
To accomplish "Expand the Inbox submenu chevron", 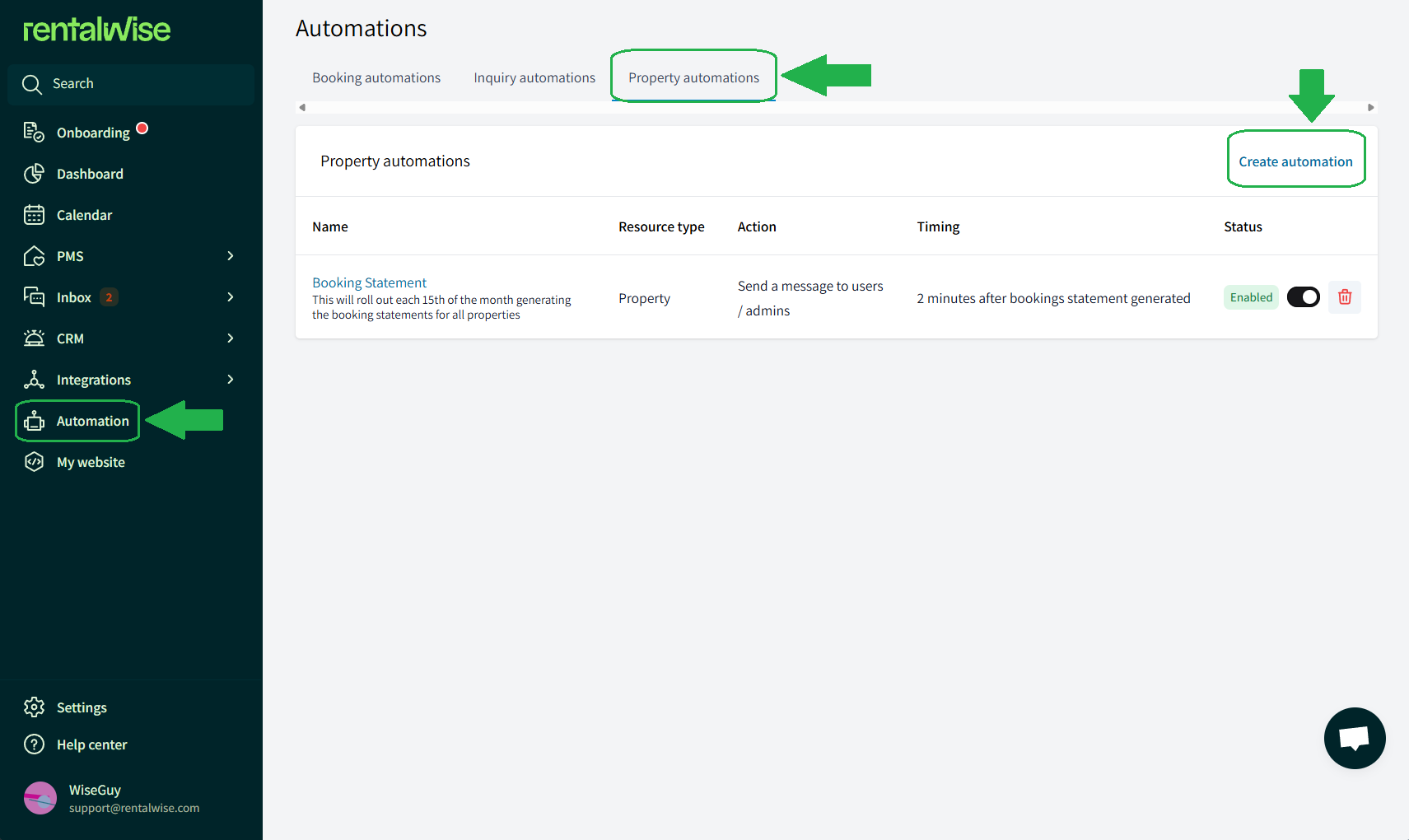I will (x=231, y=297).
